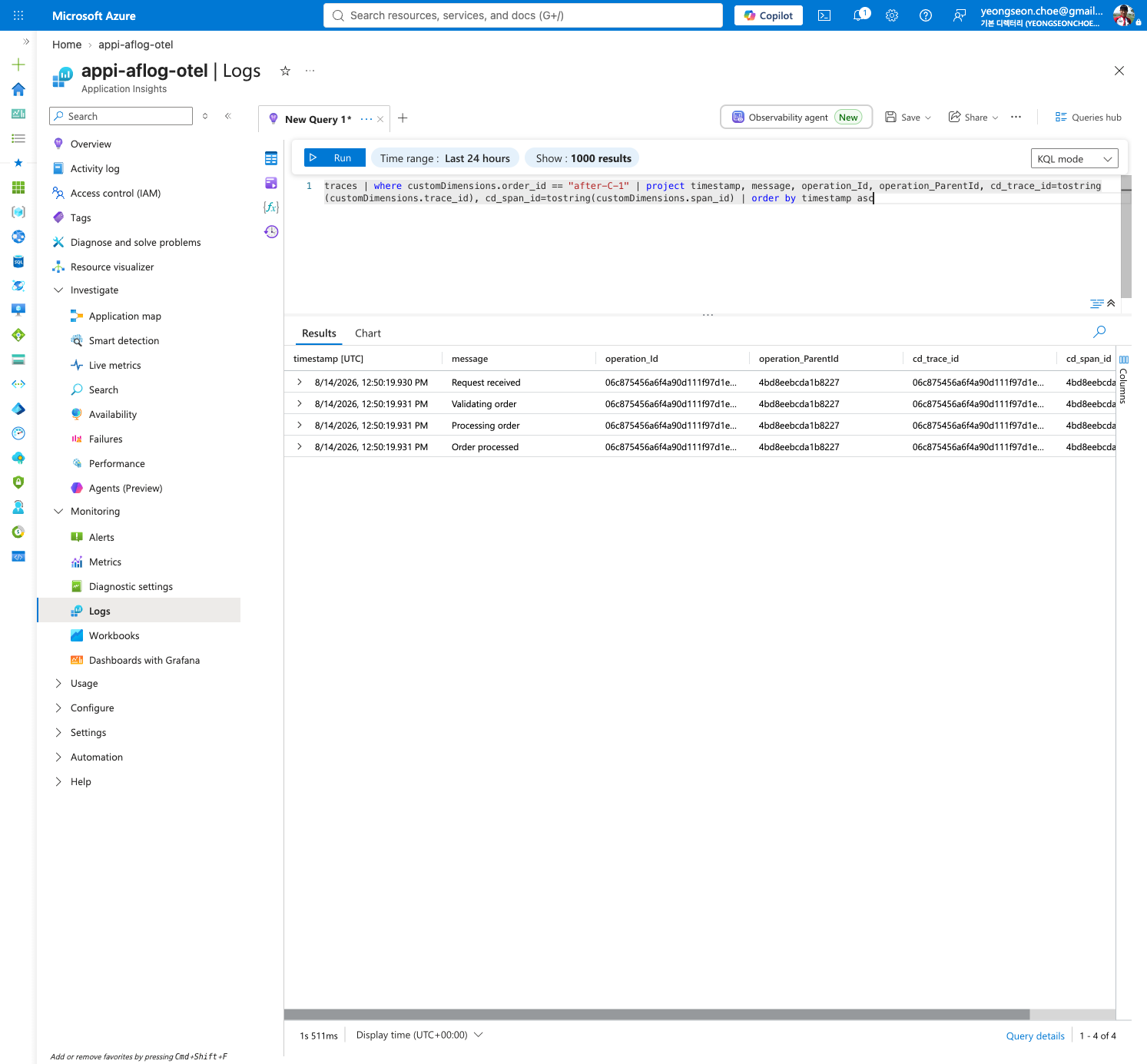
Task: Open the KQL mode dropdown
Action: [x=1074, y=158]
